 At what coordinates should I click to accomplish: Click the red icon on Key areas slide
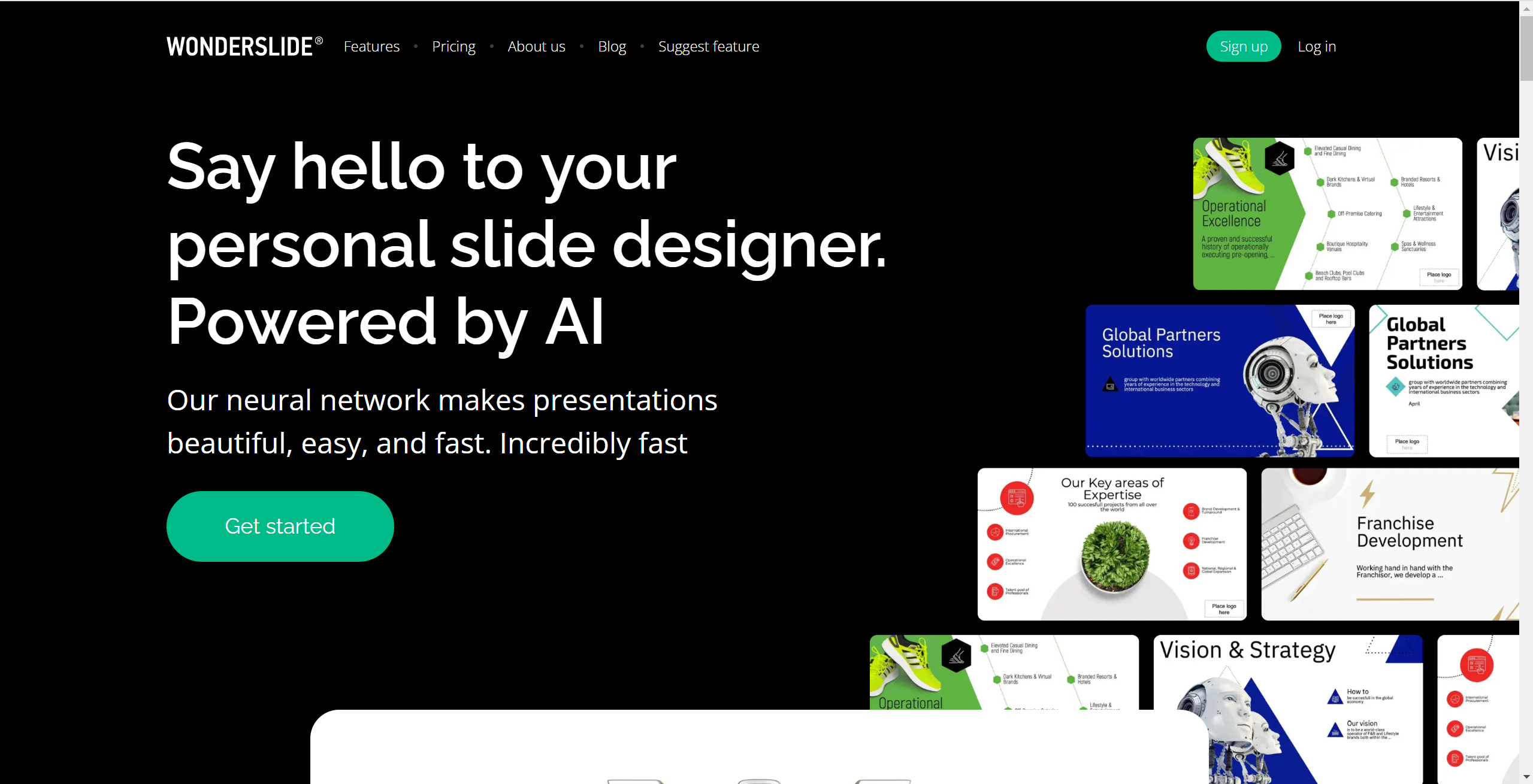1017,498
